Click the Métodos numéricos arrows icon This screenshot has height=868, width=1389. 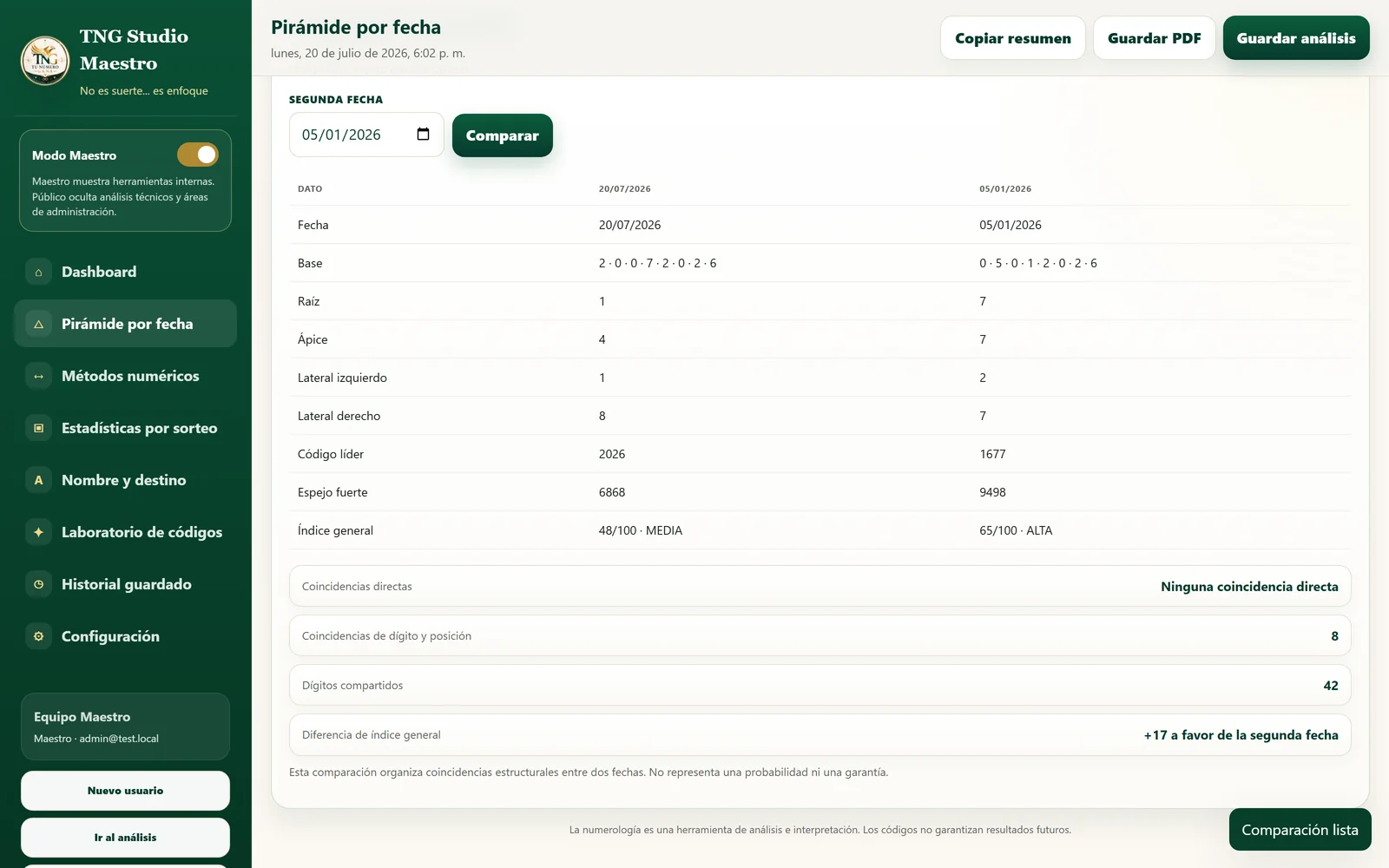38,376
